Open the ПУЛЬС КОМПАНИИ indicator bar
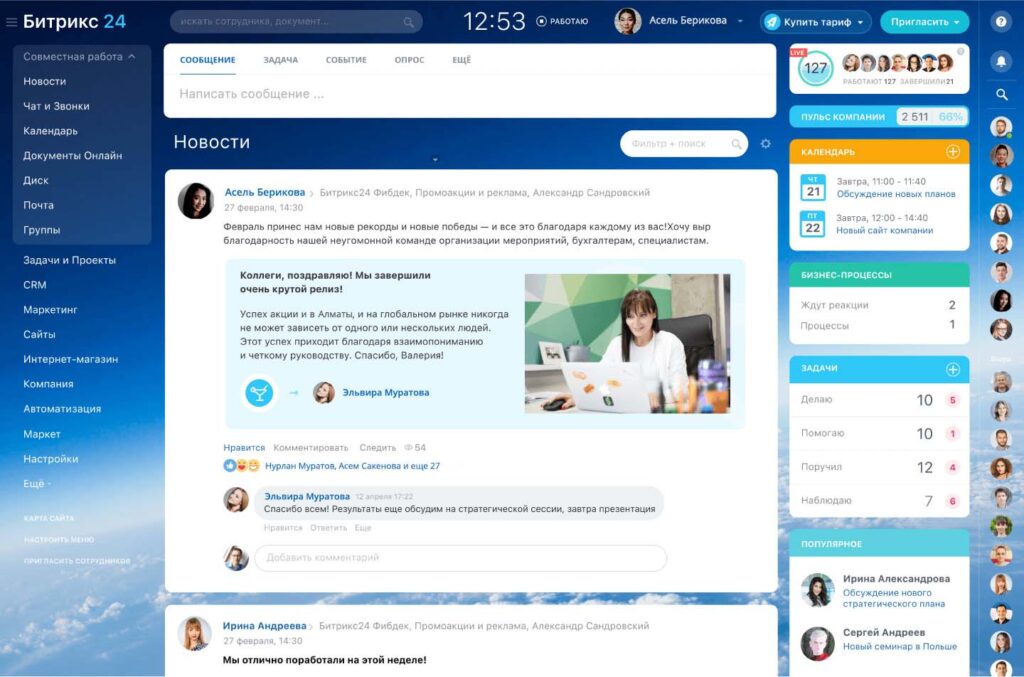1024x677 pixels. [x=879, y=117]
